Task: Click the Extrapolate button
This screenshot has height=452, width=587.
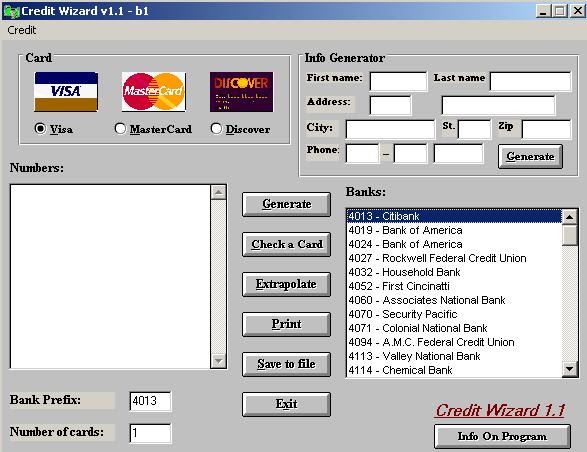Action: pos(286,285)
